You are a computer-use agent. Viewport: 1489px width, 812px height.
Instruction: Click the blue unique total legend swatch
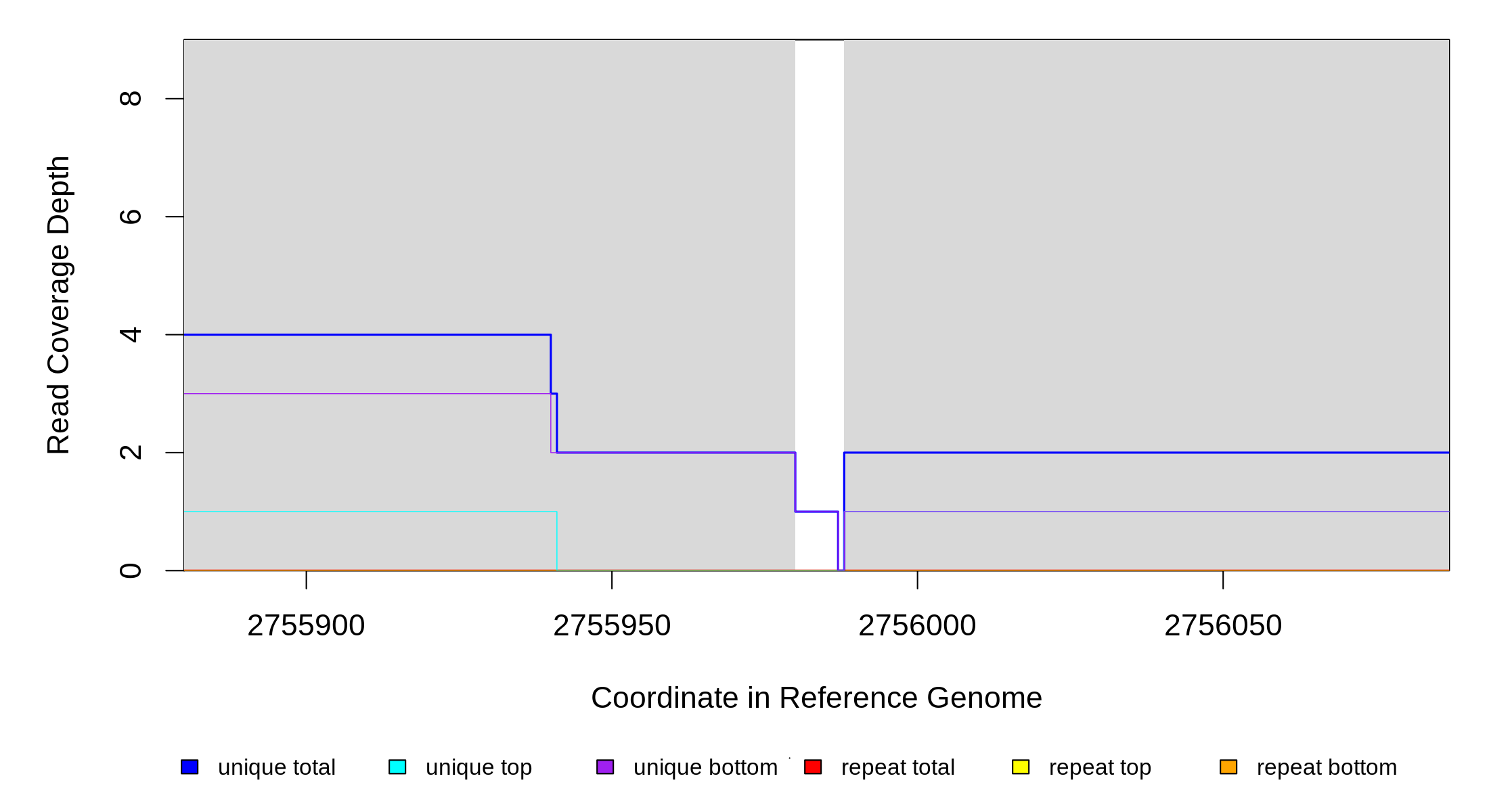click(190, 767)
